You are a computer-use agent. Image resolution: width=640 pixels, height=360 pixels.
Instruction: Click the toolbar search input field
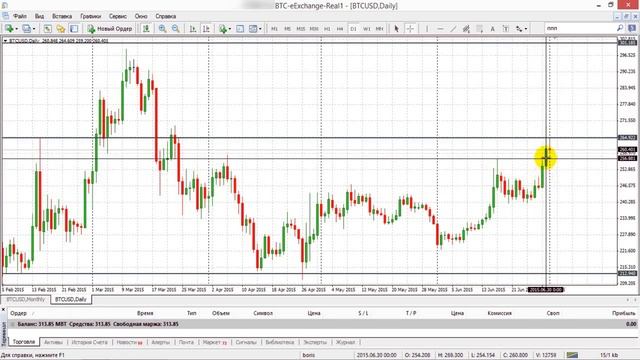tap(580, 28)
